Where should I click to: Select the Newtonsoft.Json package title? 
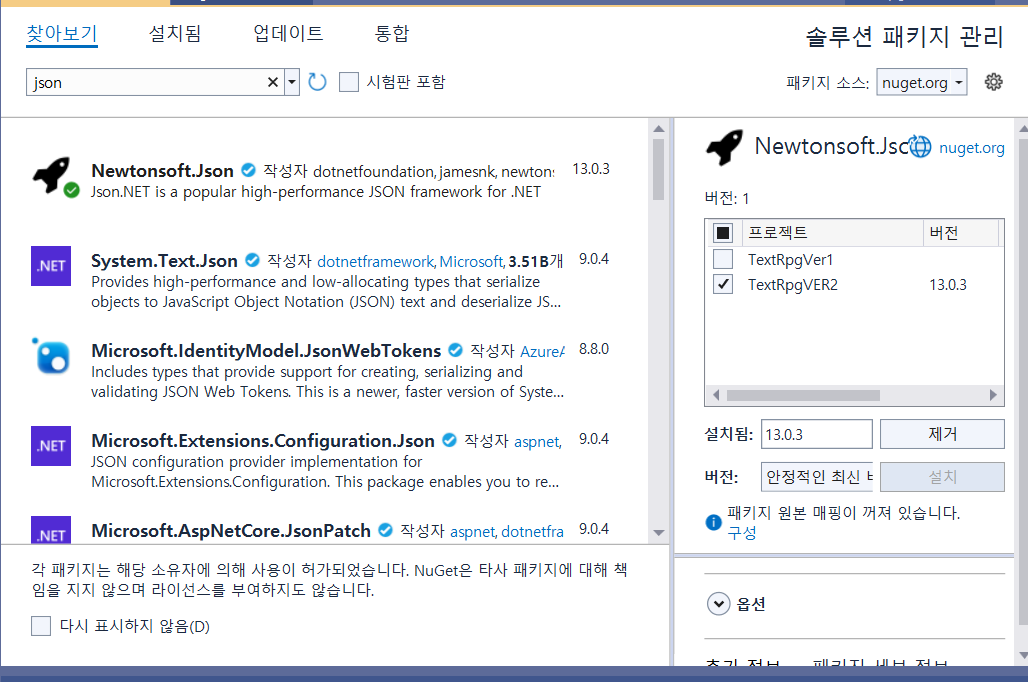162,170
